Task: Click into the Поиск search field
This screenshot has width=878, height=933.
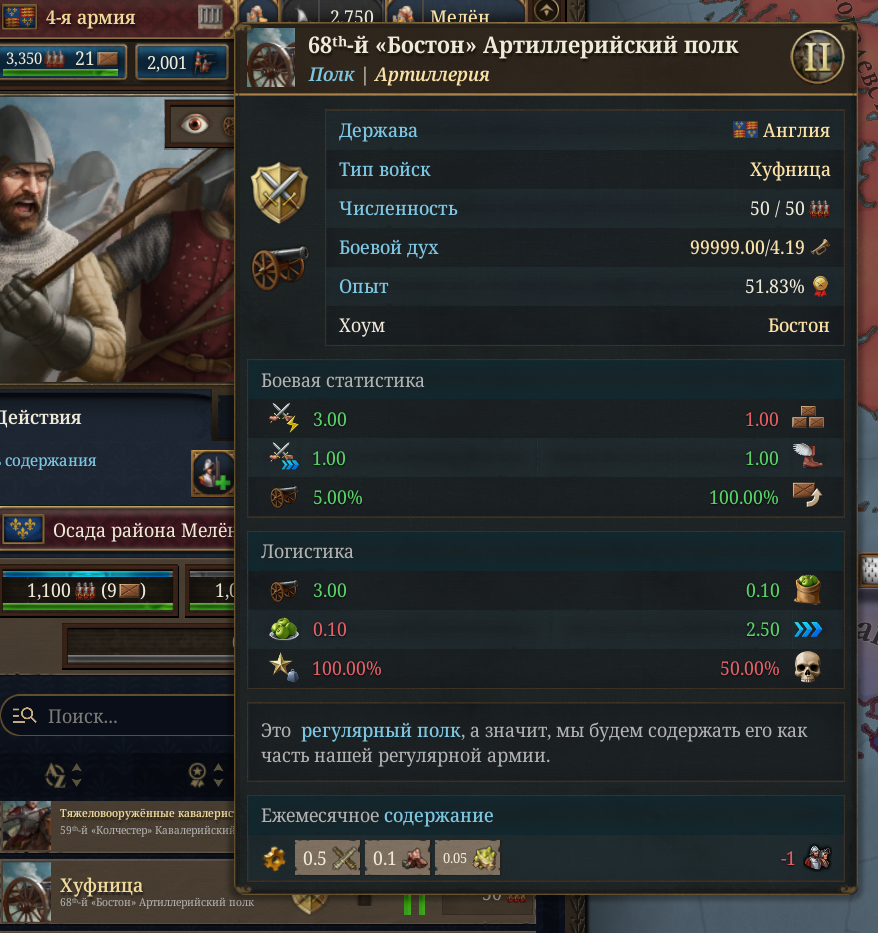Action: 119,716
